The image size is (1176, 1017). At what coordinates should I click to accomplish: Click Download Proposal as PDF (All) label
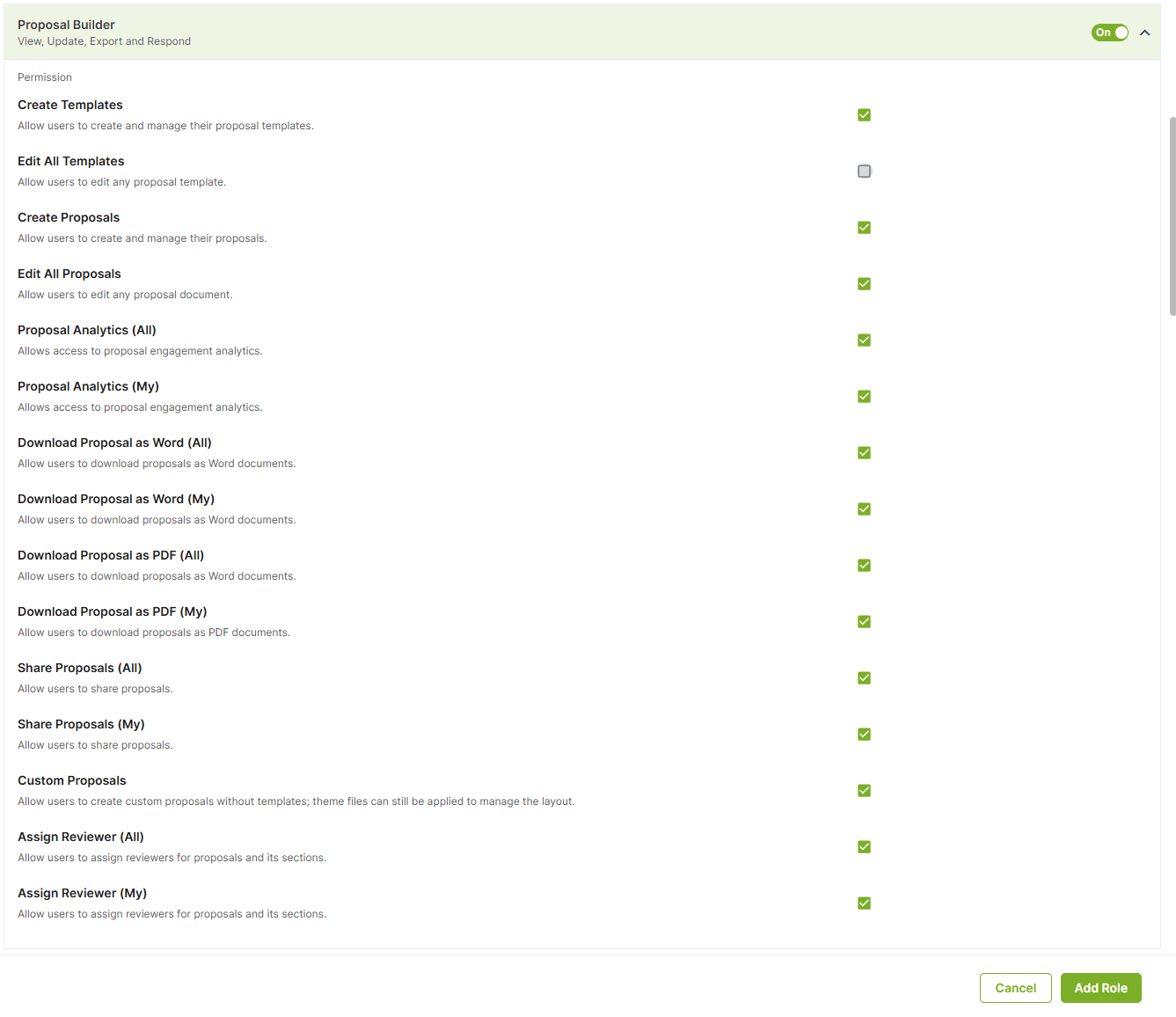click(111, 555)
